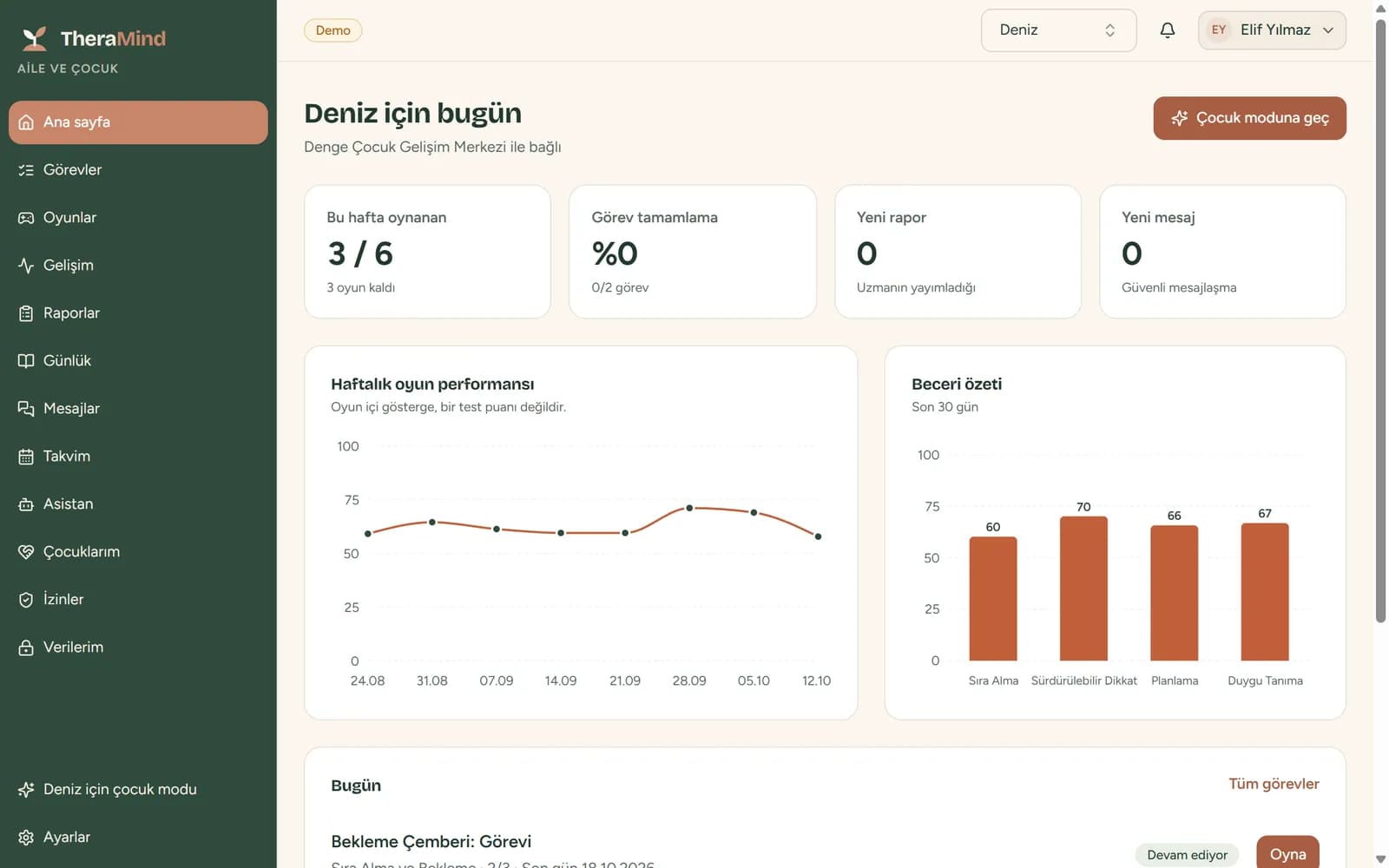Click the calendar icon beside Takvim
1389x868 pixels.
coord(26,457)
